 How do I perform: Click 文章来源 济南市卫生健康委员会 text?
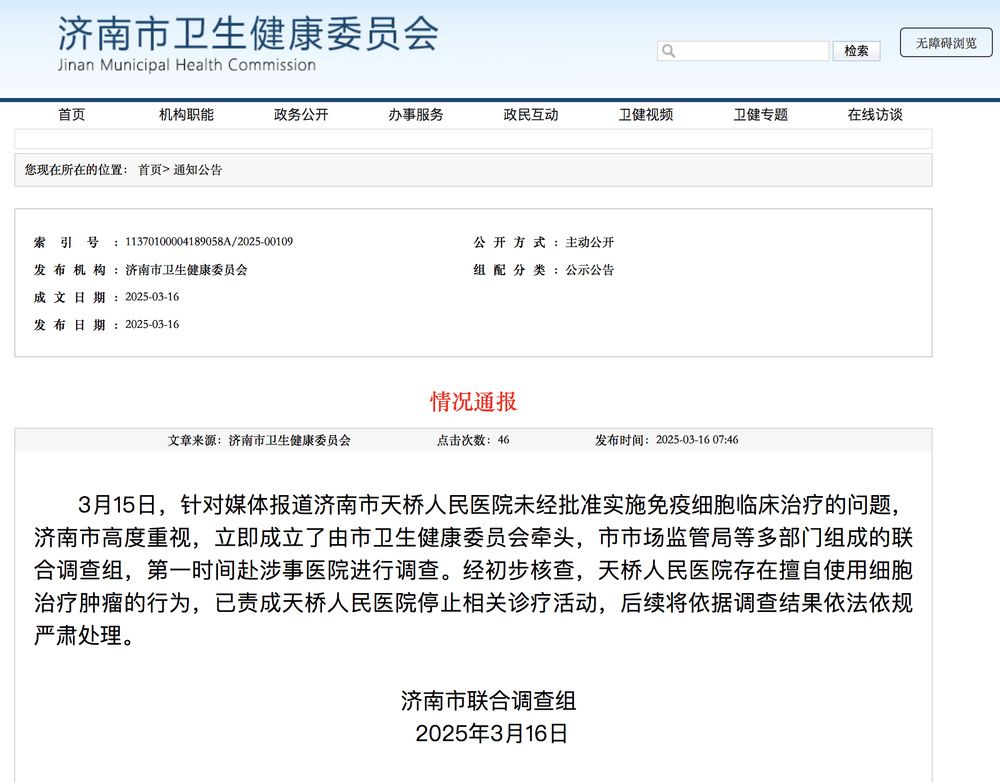click(259, 440)
